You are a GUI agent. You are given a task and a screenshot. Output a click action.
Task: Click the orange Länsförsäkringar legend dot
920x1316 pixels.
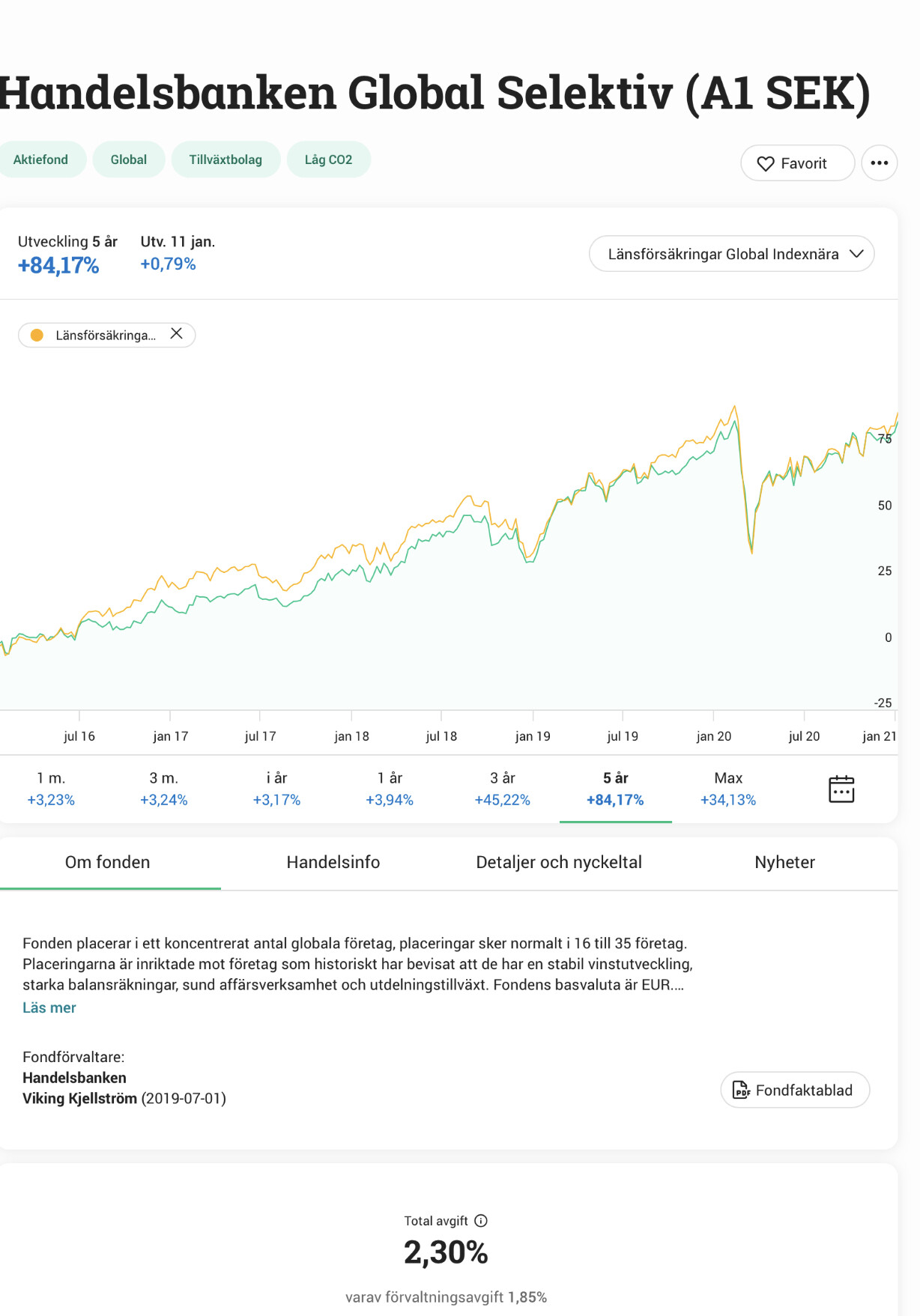pos(37,335)
